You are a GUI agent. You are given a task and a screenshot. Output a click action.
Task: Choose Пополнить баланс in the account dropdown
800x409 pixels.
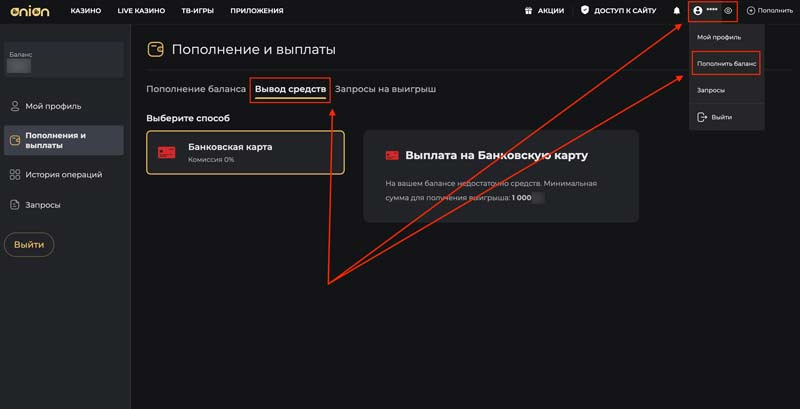point(726,64)
